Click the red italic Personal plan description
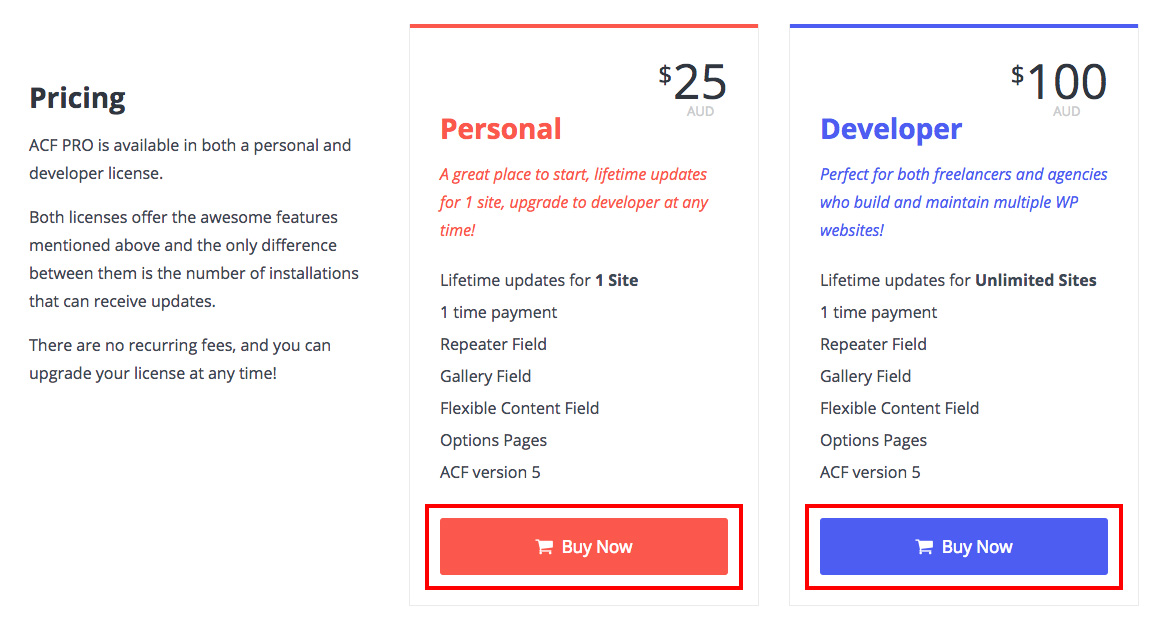The height and width of the screenshot is (627, 1162). pos(574,202)
